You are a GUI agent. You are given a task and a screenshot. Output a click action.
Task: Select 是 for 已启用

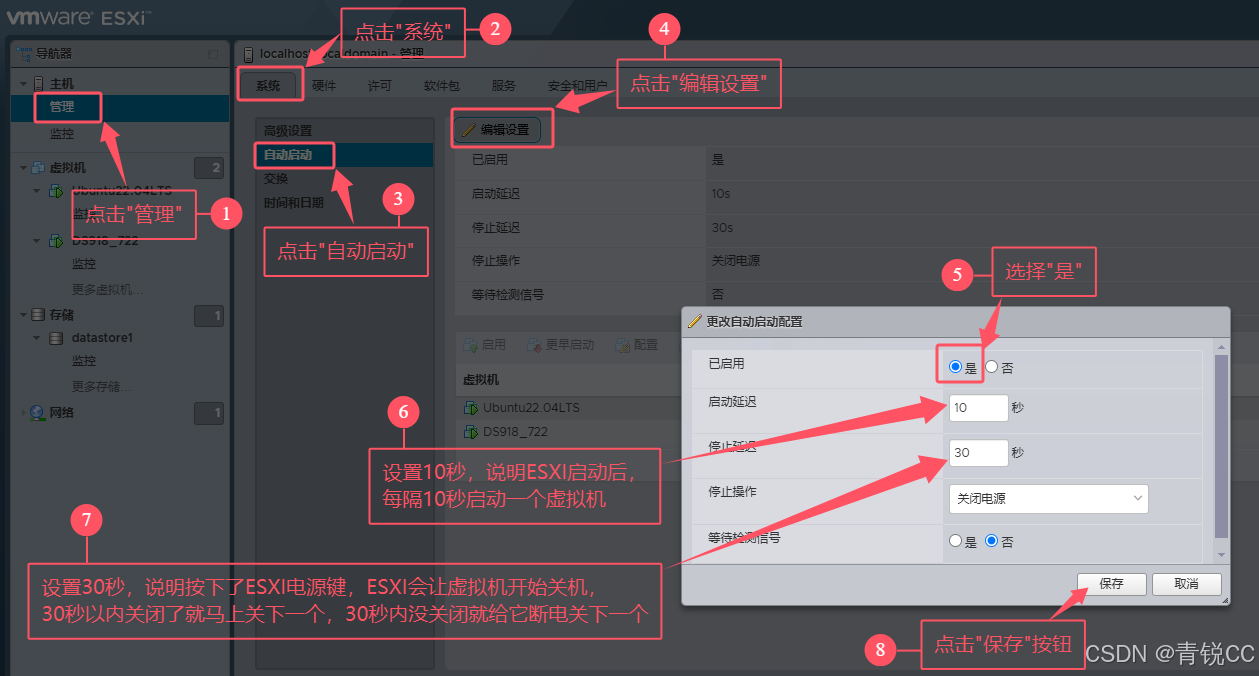pyautogui.click(x=955, y=367)
